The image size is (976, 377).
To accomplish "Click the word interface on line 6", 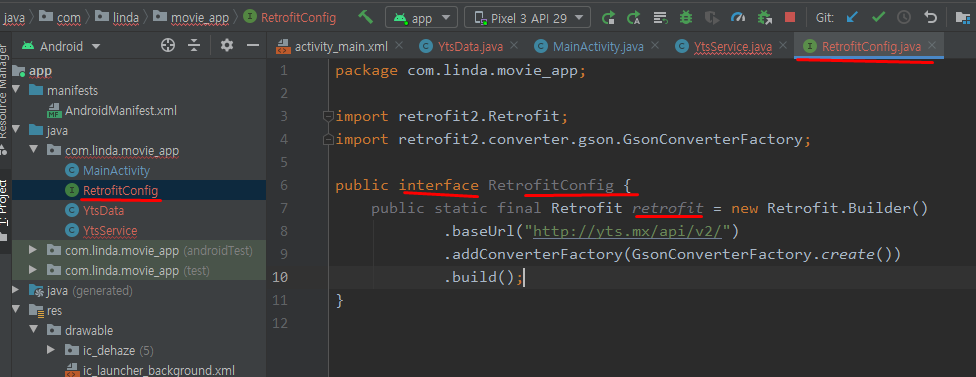I will pos(439,185).
